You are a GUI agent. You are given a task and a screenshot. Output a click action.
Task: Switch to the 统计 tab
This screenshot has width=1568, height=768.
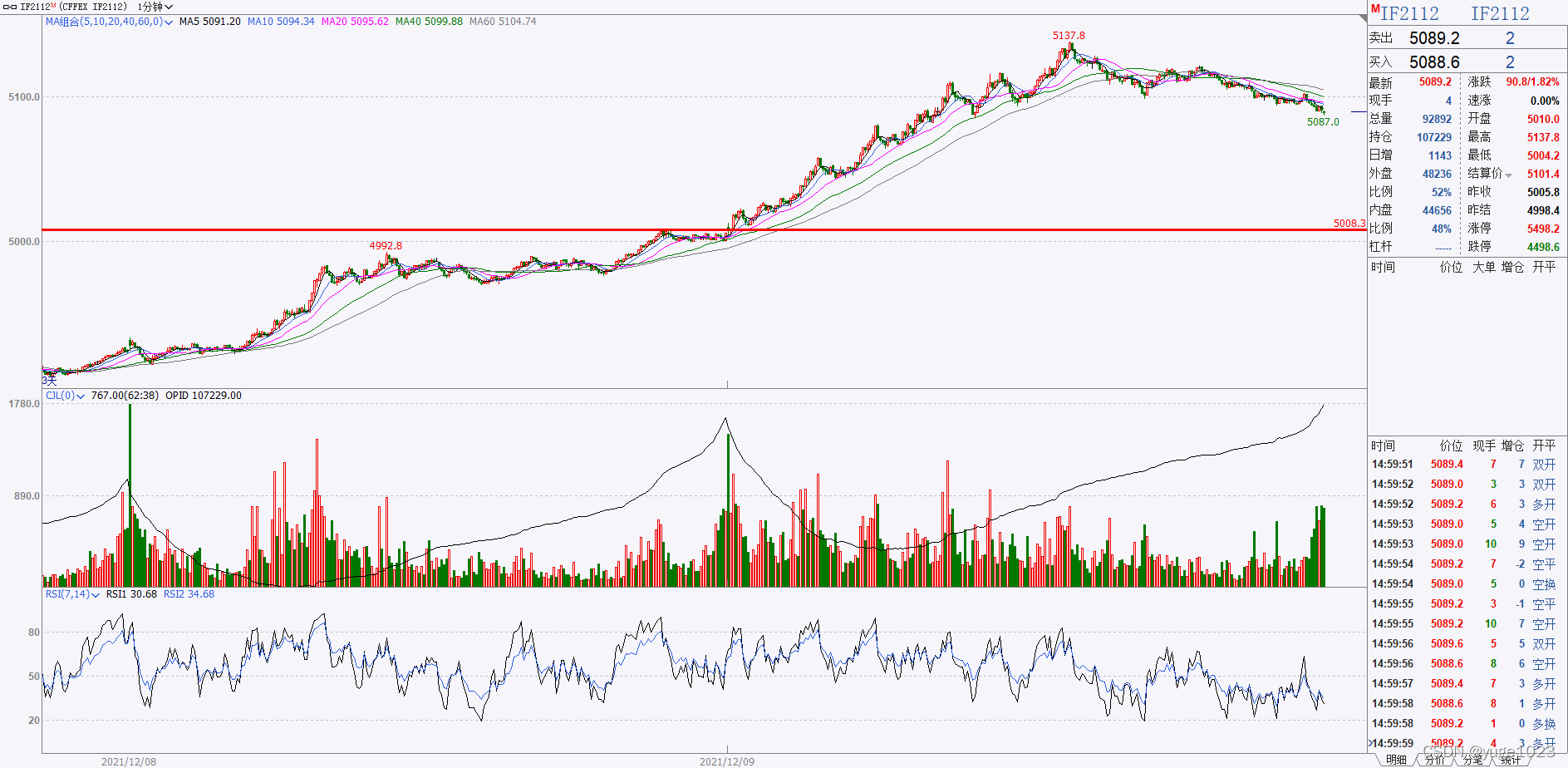[x=1511, y=760]
